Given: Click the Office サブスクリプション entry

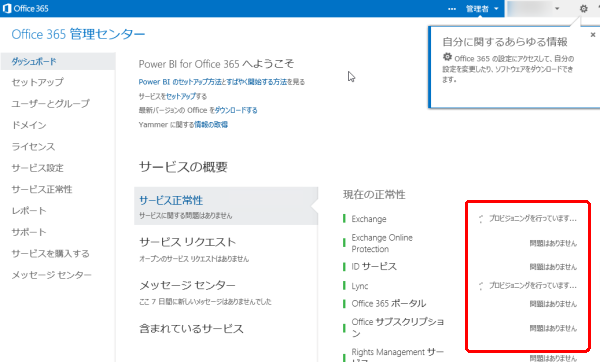Looking at the screenshot, I should pos(398,327).
